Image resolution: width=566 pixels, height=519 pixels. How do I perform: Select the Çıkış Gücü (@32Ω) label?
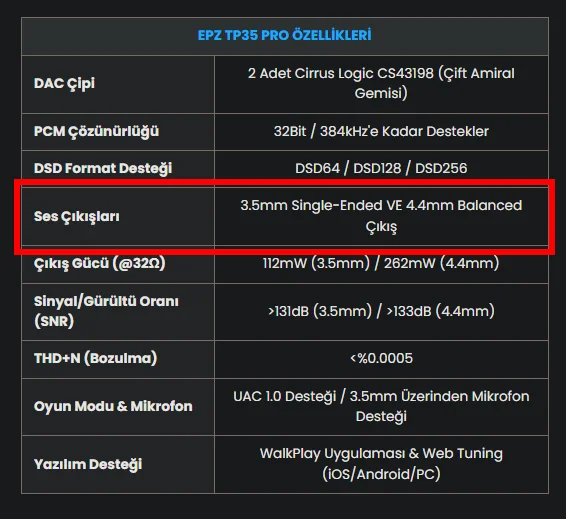[x=100, y=263]
